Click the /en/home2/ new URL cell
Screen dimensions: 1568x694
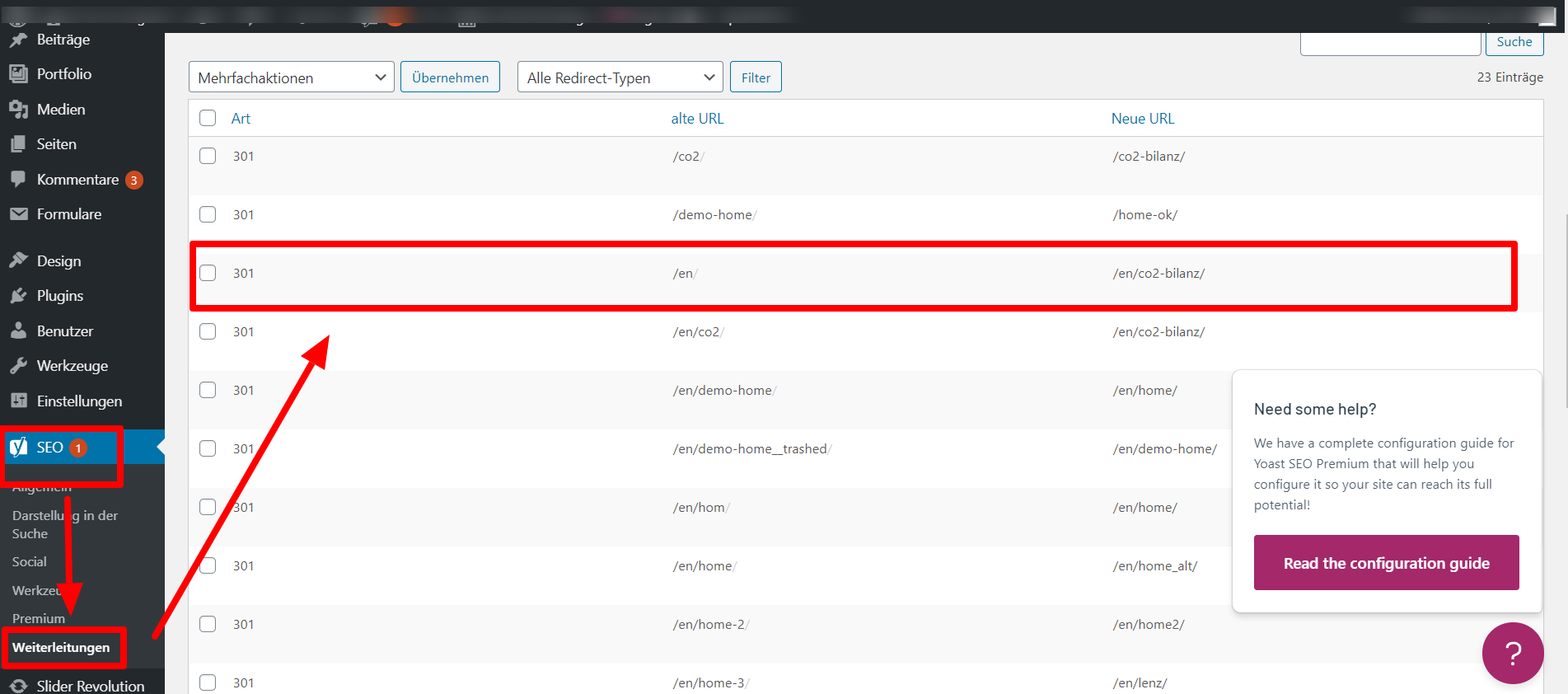(x=1149, y=625)
